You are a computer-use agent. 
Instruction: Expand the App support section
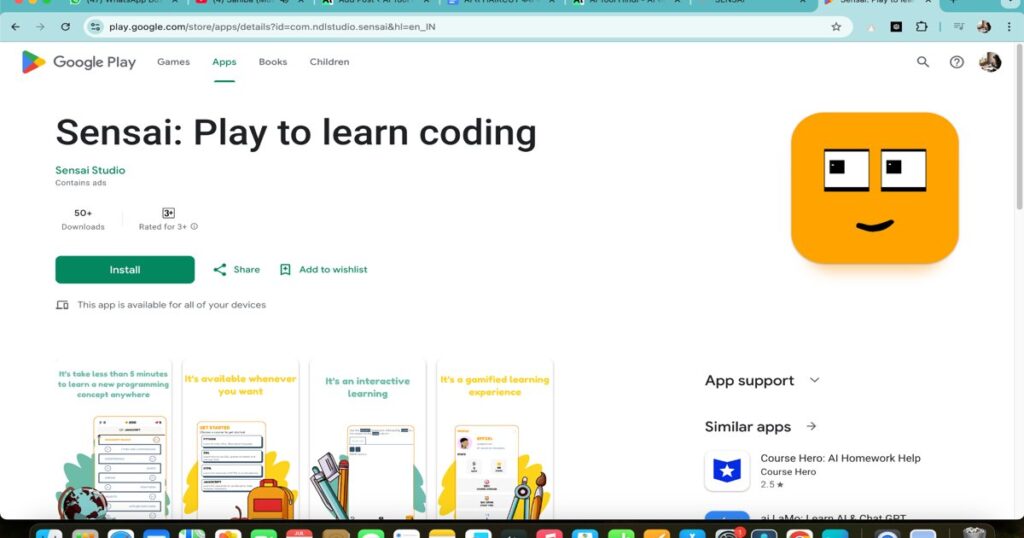[814, 381]
